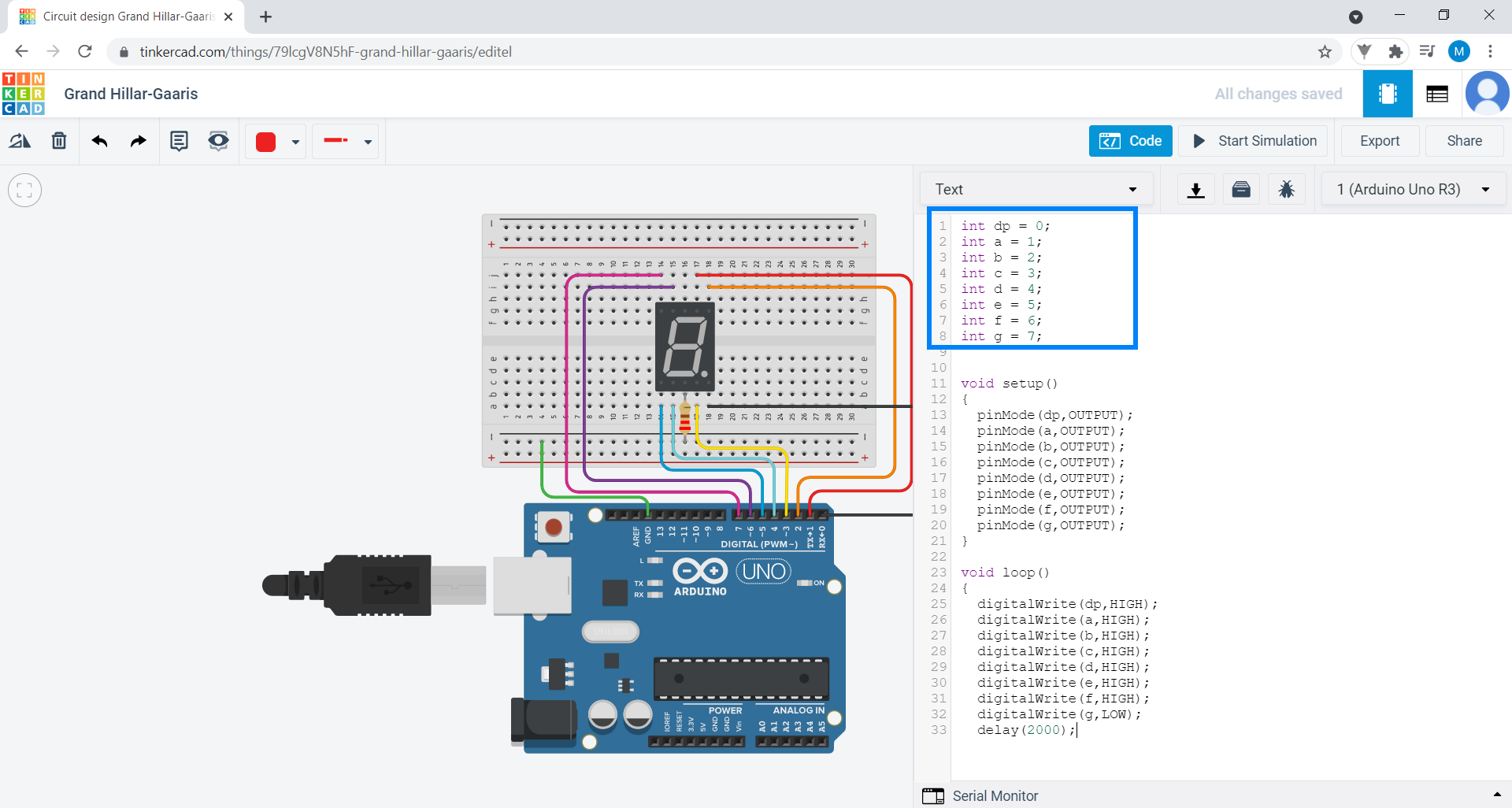The image size is (1512, 808).
Task: Open the user profile avatar
Action: (1488, 93)
